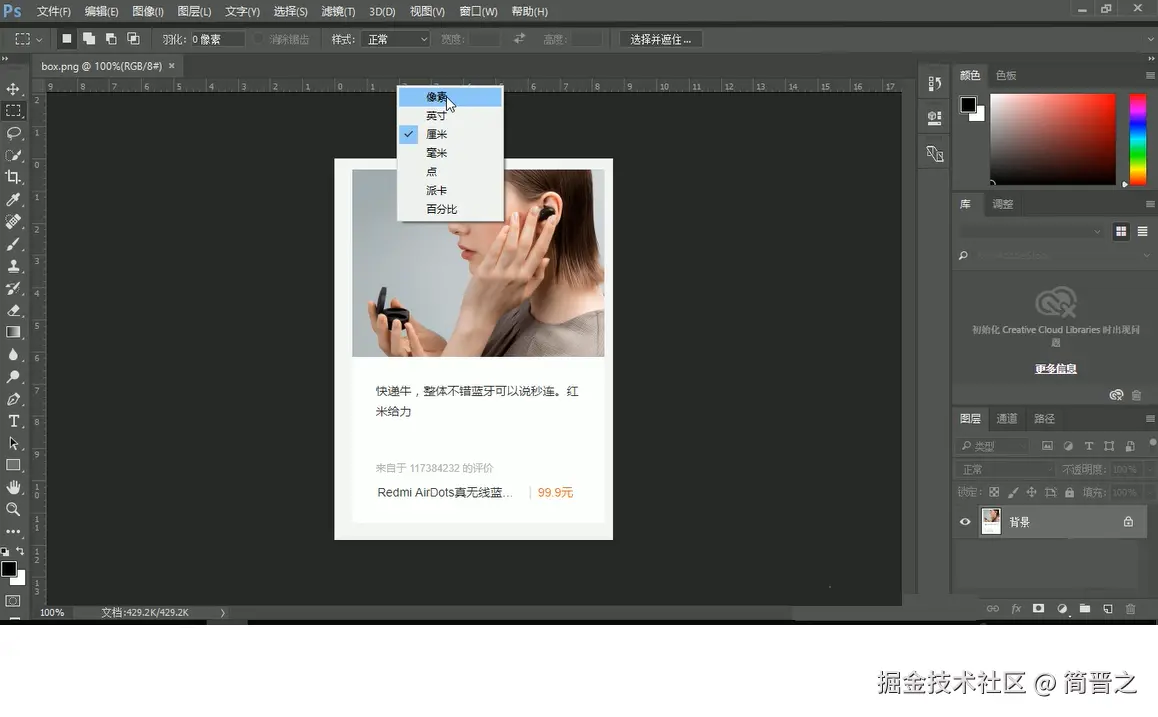The height and width of the screenshot is (717, 1158).
Task: Click the rainbow hue slider strip
Action: point(1138,139)
